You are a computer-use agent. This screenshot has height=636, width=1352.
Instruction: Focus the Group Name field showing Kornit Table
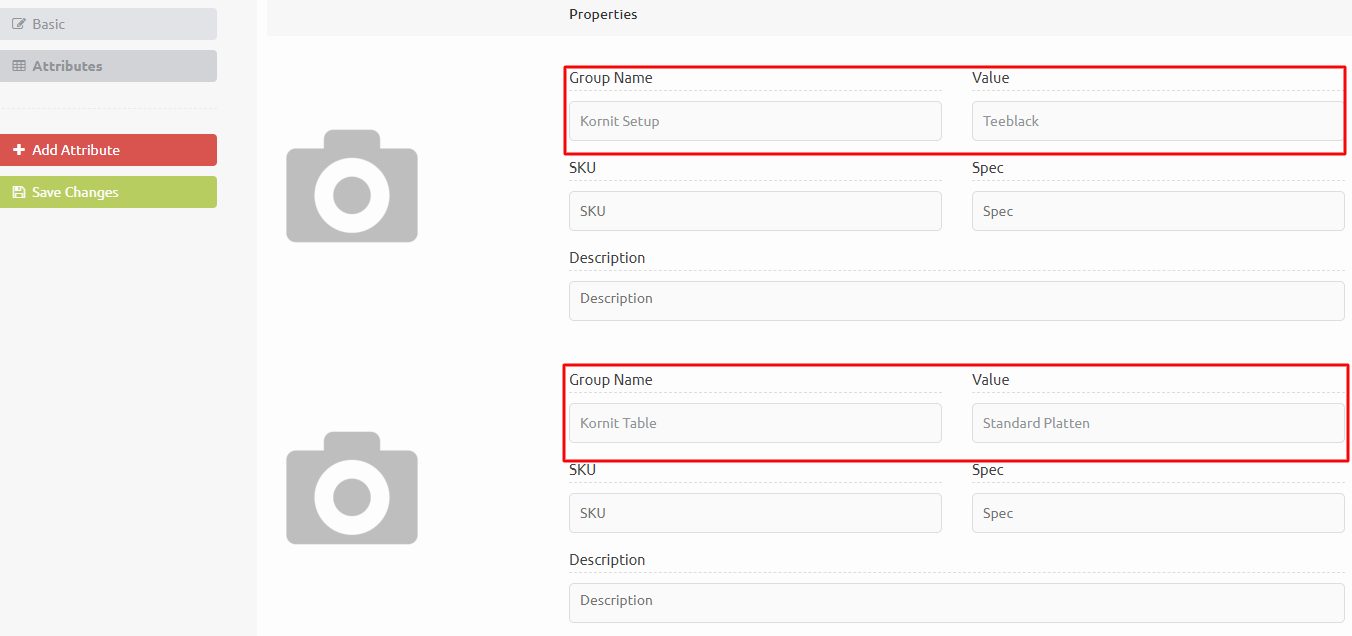tap(755, 423)
